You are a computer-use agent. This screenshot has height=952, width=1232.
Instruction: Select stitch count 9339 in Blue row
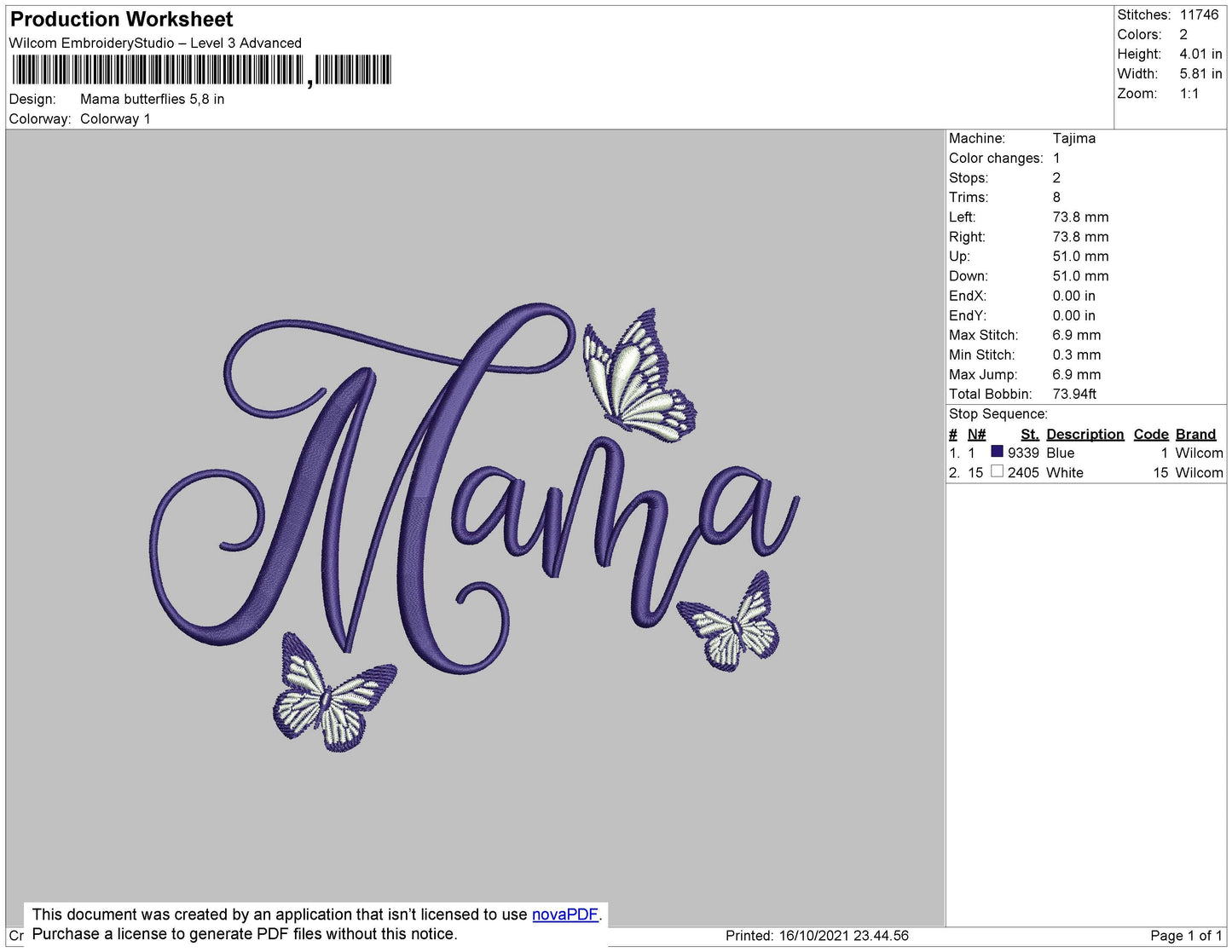1023,453
